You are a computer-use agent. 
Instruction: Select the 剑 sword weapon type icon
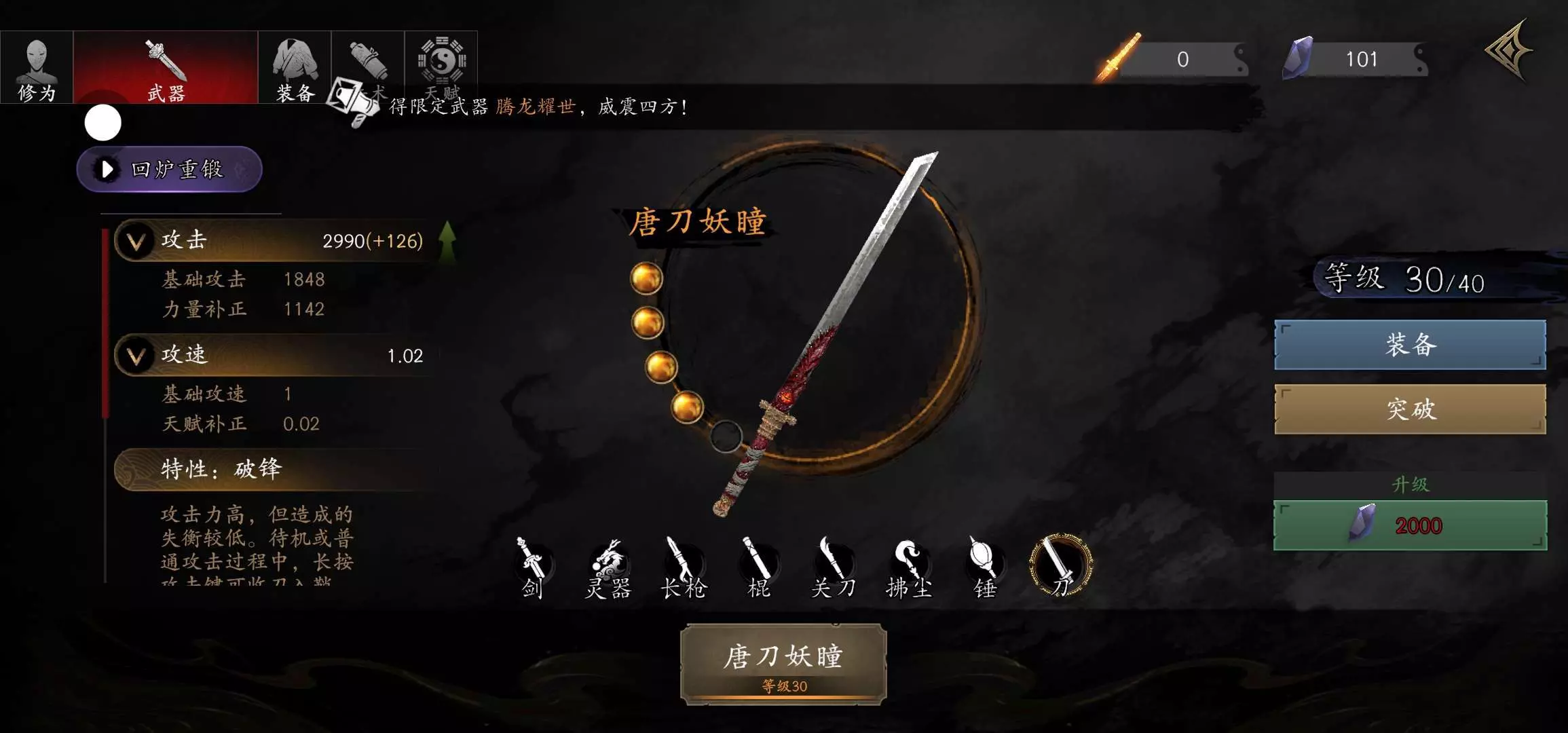[532, 567]
